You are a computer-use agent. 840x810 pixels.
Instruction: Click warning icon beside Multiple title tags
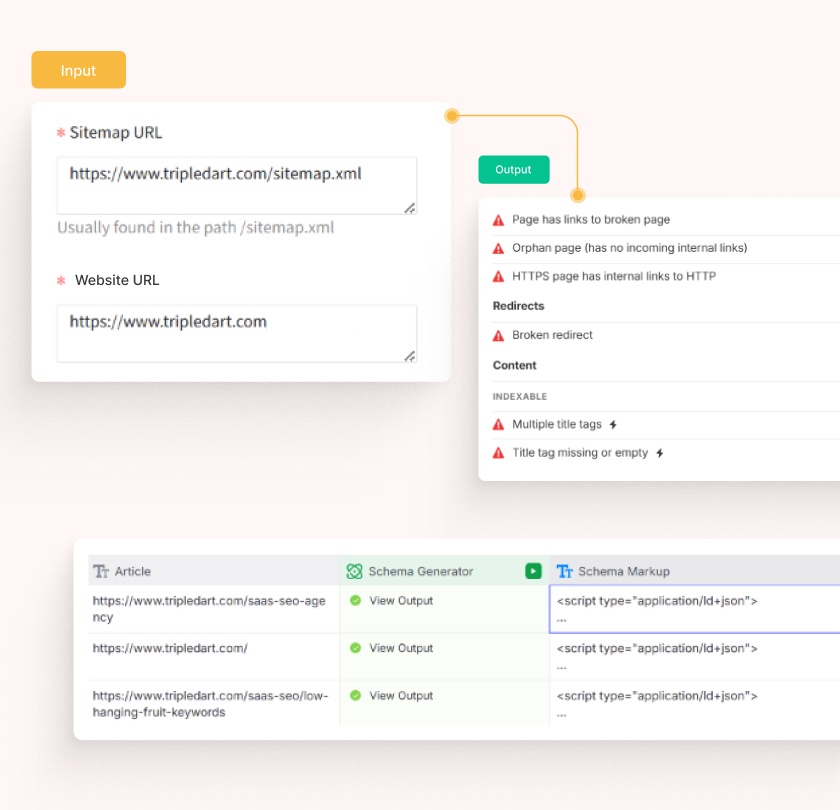click(498, 425)
